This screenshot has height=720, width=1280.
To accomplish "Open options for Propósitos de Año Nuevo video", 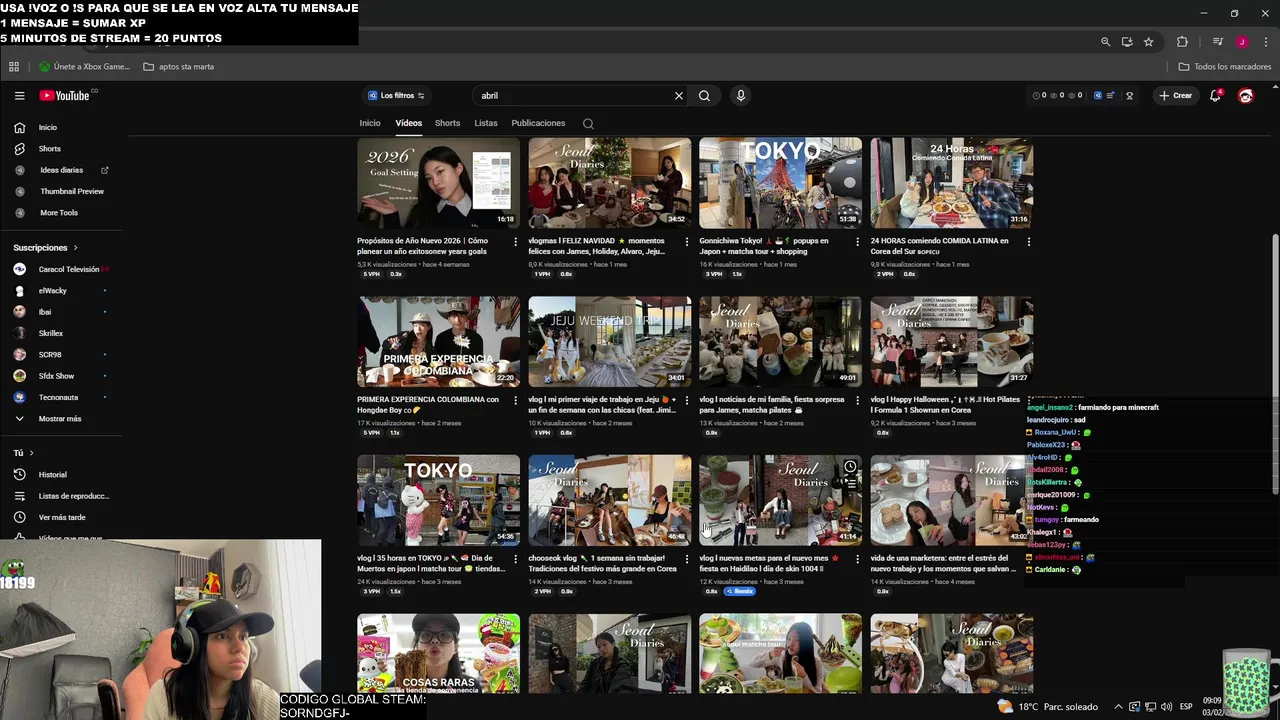I will [515, 242].
